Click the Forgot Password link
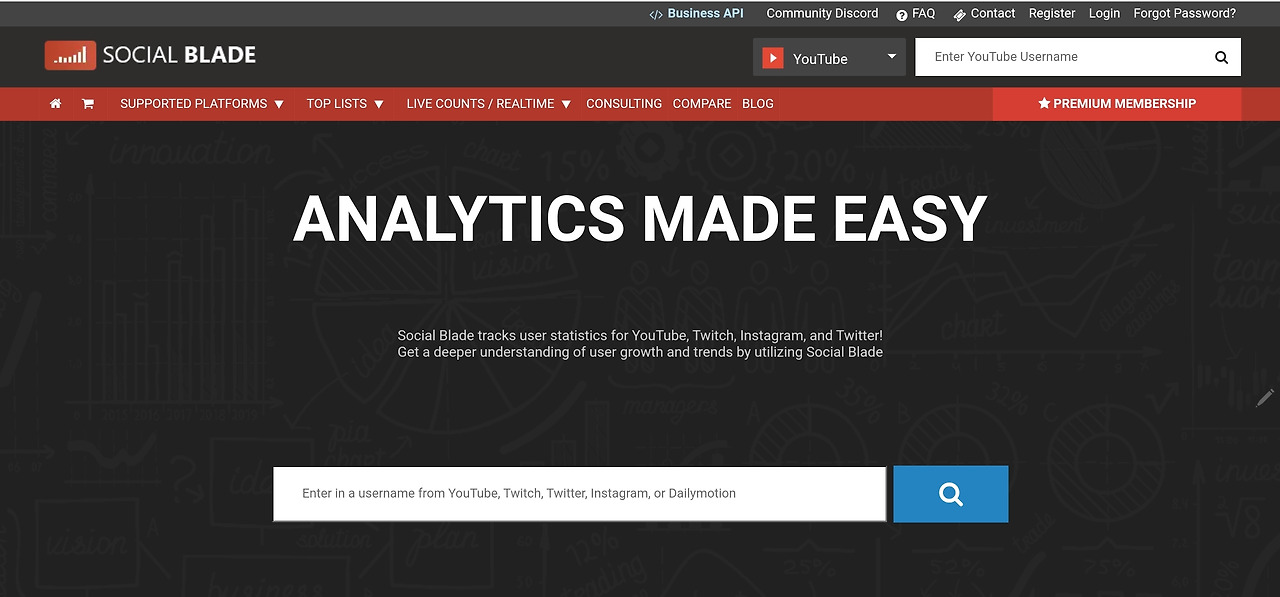 click(x=1185, y=14)
